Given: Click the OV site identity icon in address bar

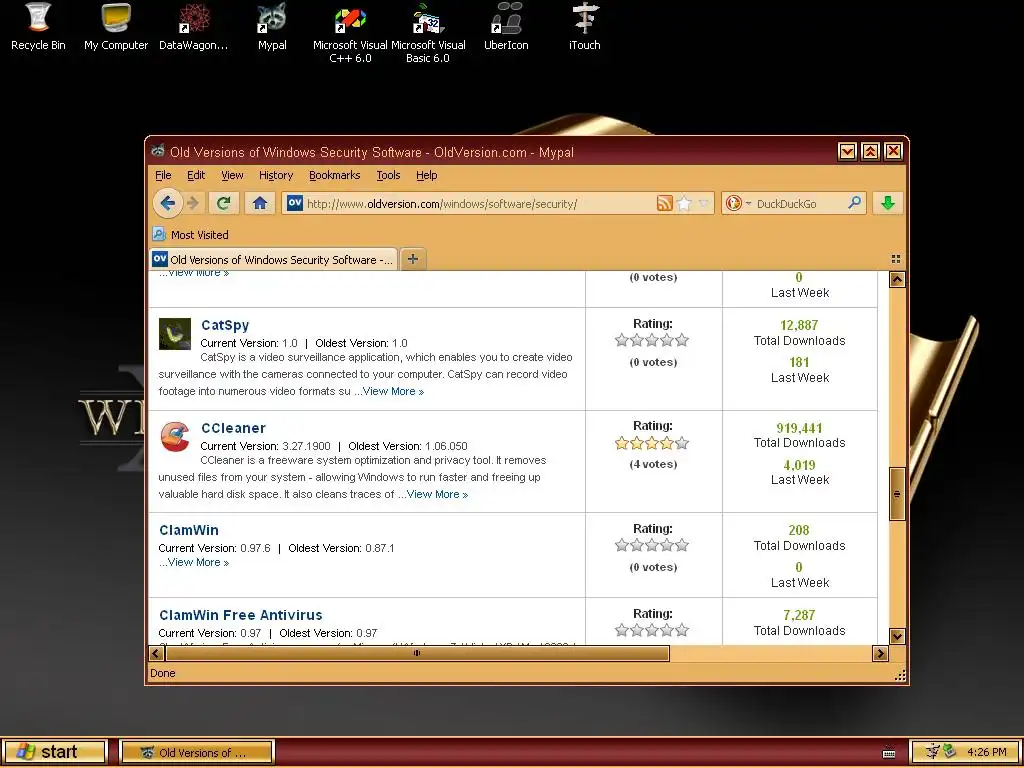Looking at the screenshot, I should (295, 203).
